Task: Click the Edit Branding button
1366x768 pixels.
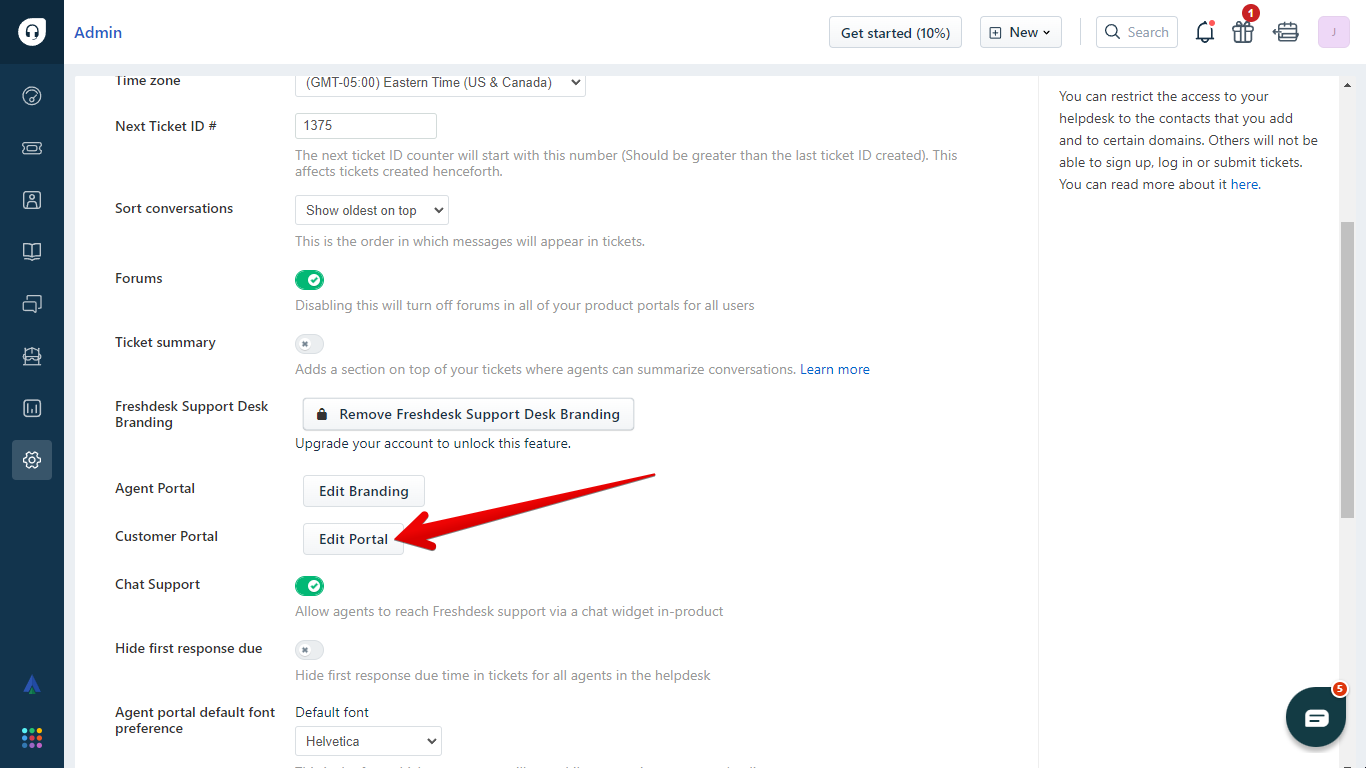Action: 364,491
